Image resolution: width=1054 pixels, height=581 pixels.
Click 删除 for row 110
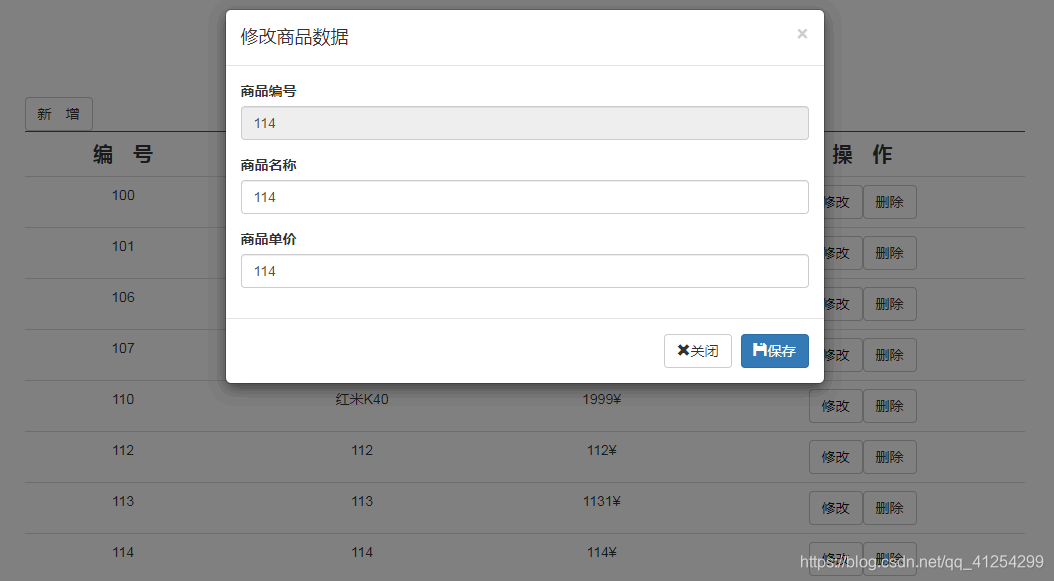(889, 406)
